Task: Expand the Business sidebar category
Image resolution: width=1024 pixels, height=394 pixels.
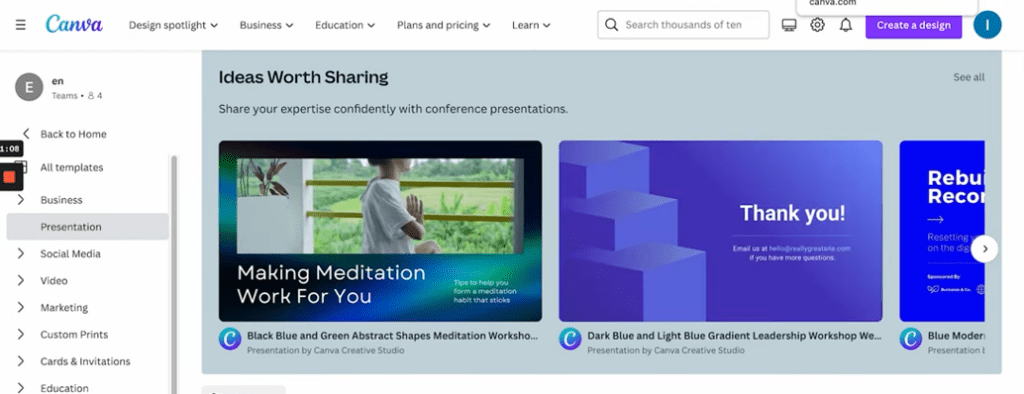Action: click(20, 199)
